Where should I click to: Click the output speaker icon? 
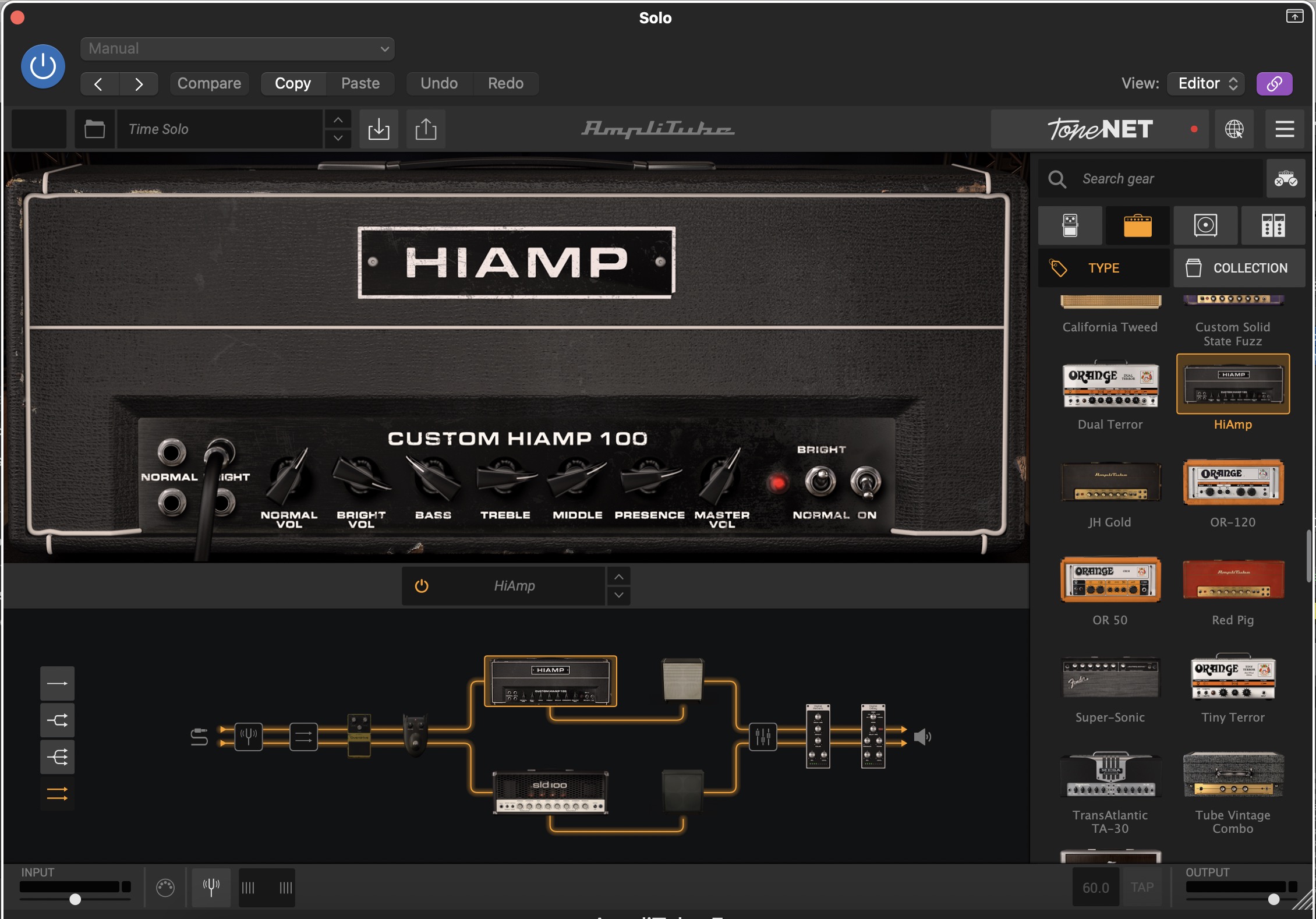coord(922,737)
